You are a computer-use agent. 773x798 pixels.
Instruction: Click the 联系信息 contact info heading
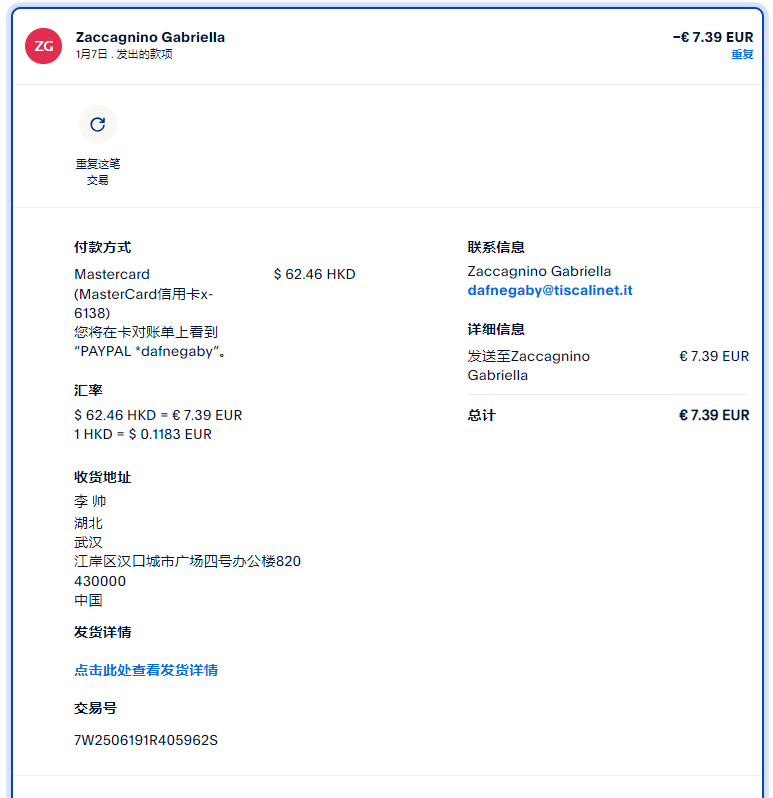(x=495, y=247)
